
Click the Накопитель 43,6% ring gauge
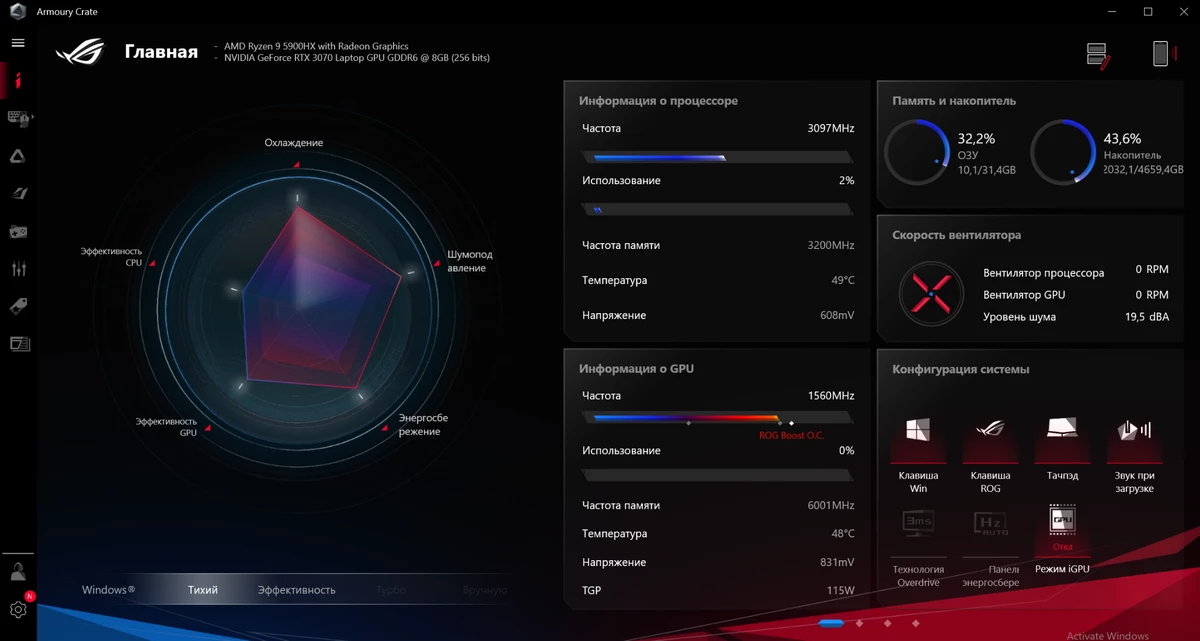click(x=1063, y=153)
